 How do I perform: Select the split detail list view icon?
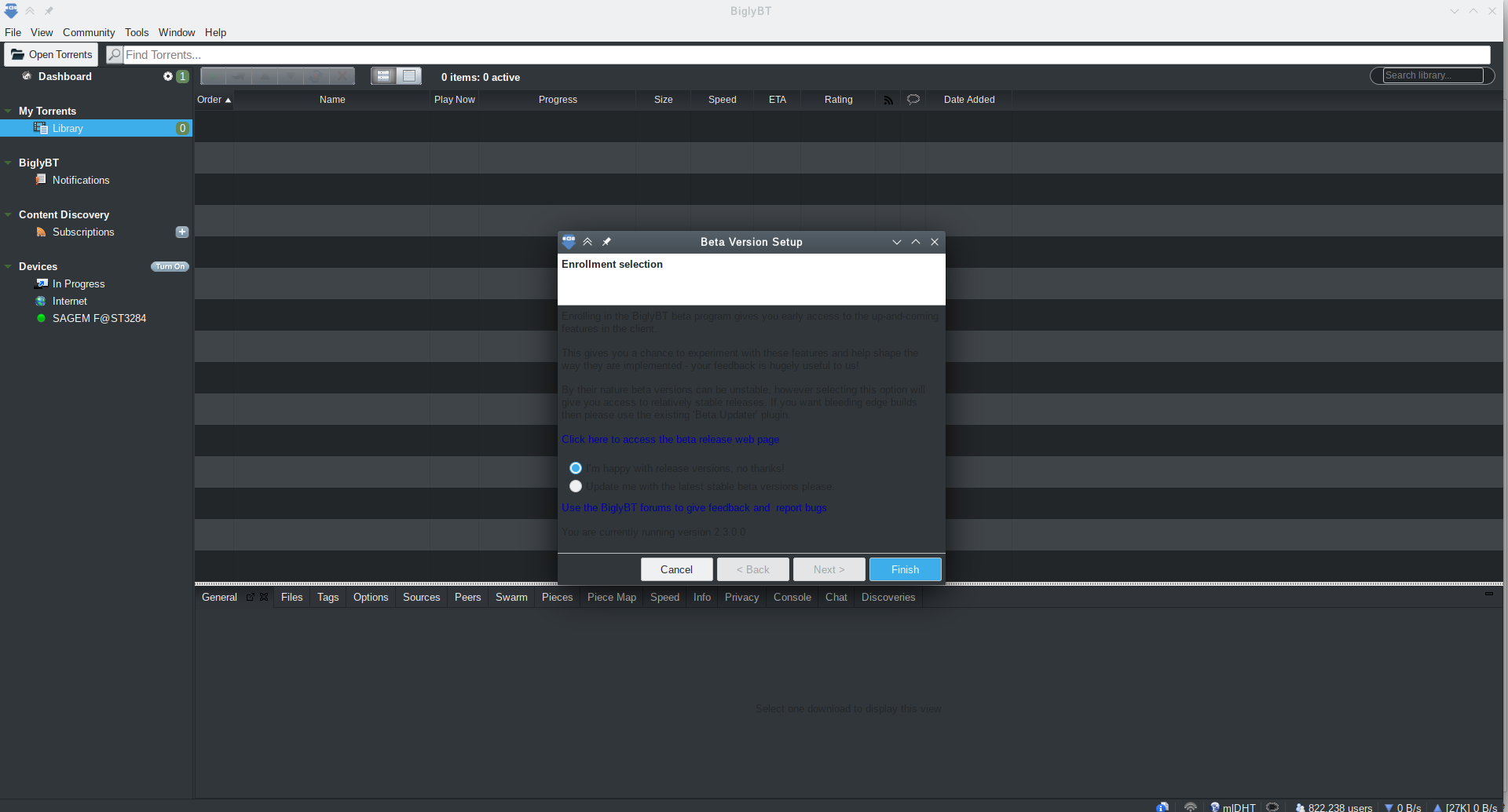tap(383, 75)
